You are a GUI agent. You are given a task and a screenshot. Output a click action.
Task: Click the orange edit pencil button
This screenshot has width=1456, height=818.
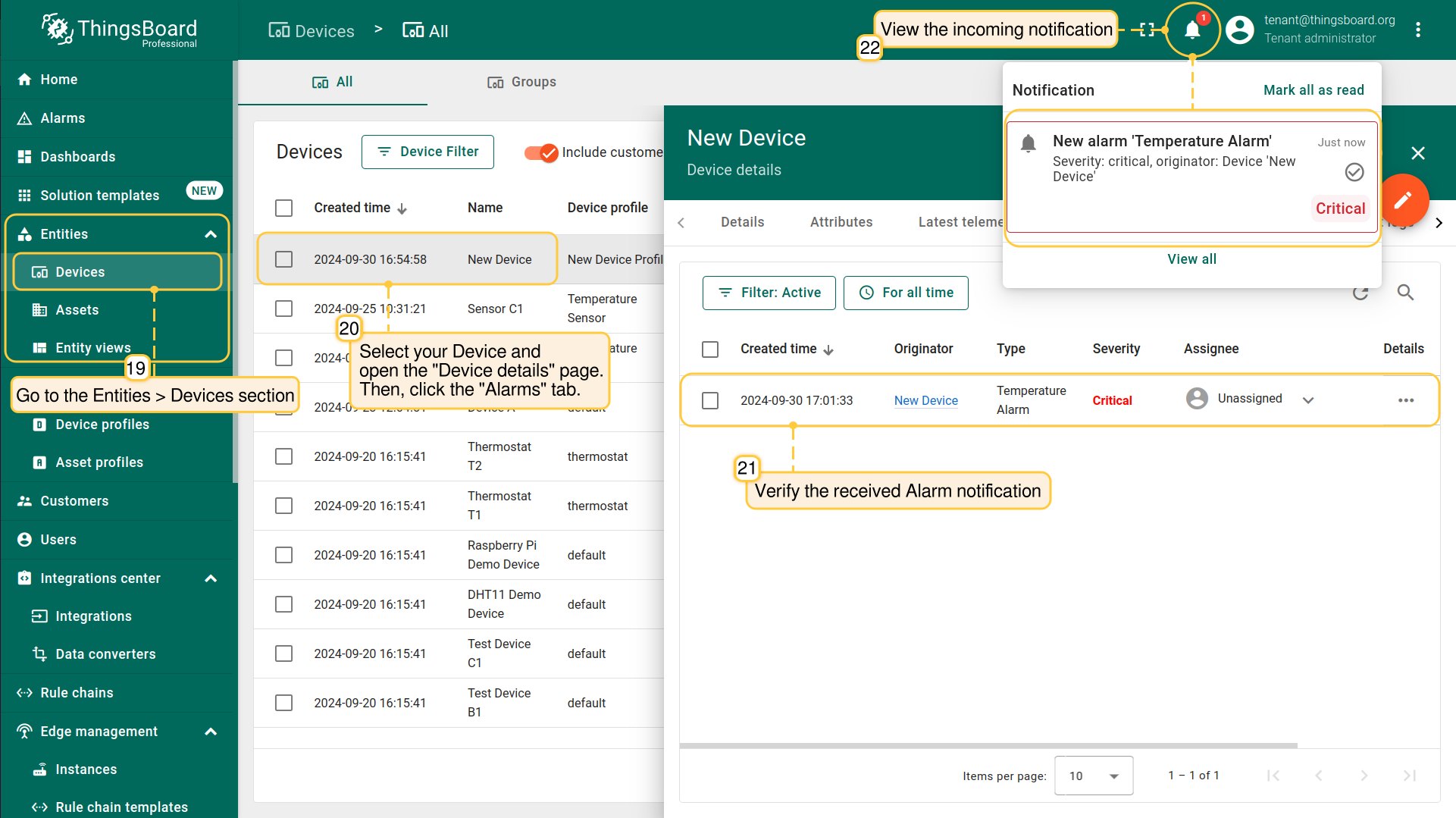(x=1403, y=200)
